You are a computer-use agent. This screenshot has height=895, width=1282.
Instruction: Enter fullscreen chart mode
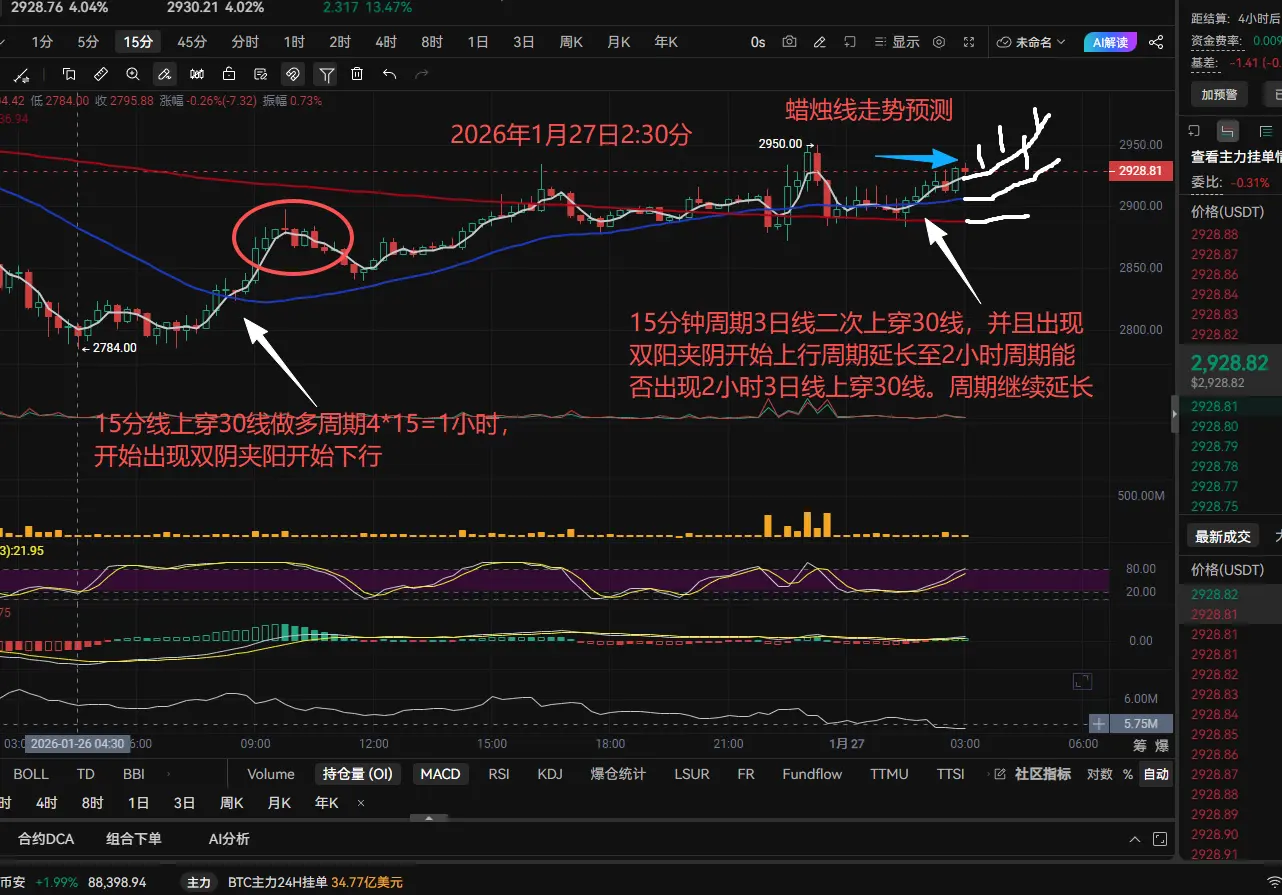point(969,42)
